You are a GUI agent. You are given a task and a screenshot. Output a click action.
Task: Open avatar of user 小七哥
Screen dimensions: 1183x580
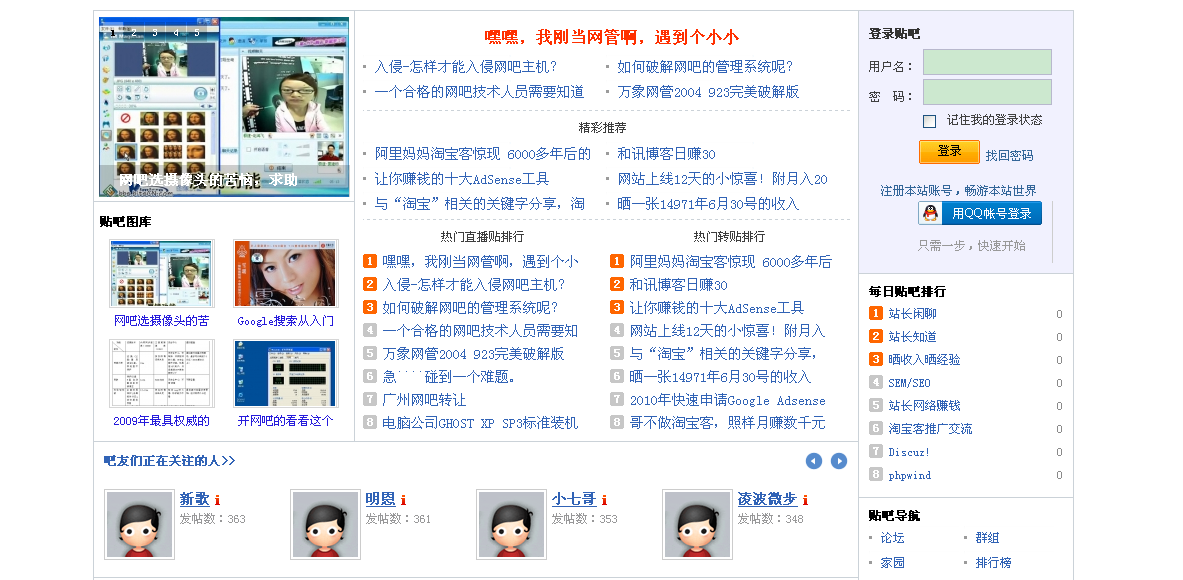click(512, 525)
